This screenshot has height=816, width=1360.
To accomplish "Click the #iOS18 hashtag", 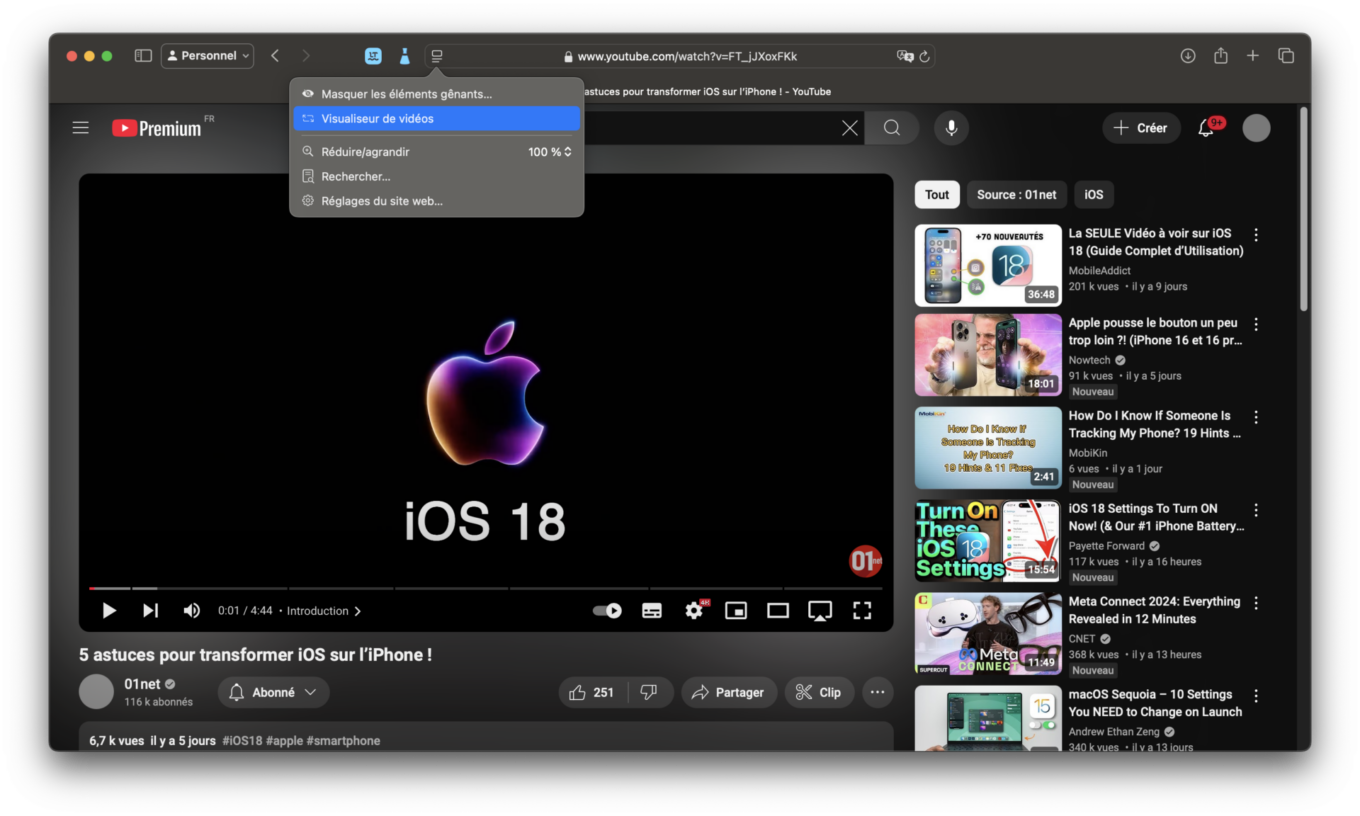I will 242,741.
